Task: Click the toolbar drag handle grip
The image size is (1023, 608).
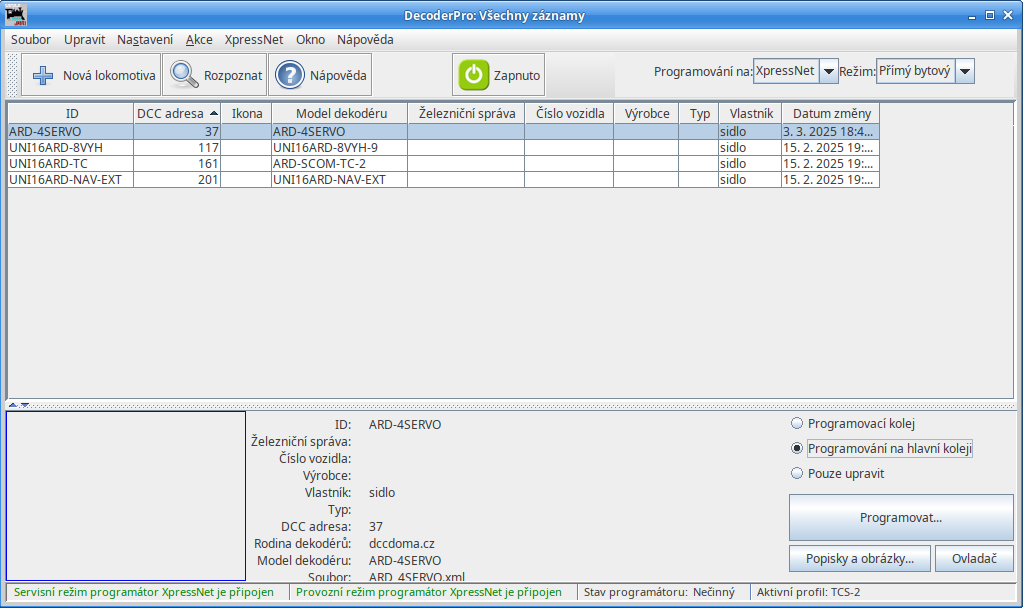Action: pyautogui.click(x=13, y=75)
